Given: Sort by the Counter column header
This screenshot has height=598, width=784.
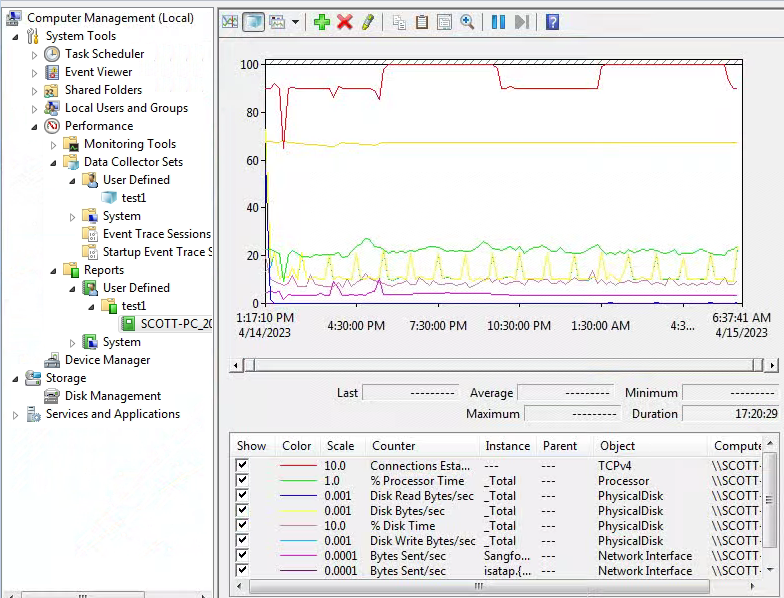Looking at the screenshot, I should (x=393, y=446).
